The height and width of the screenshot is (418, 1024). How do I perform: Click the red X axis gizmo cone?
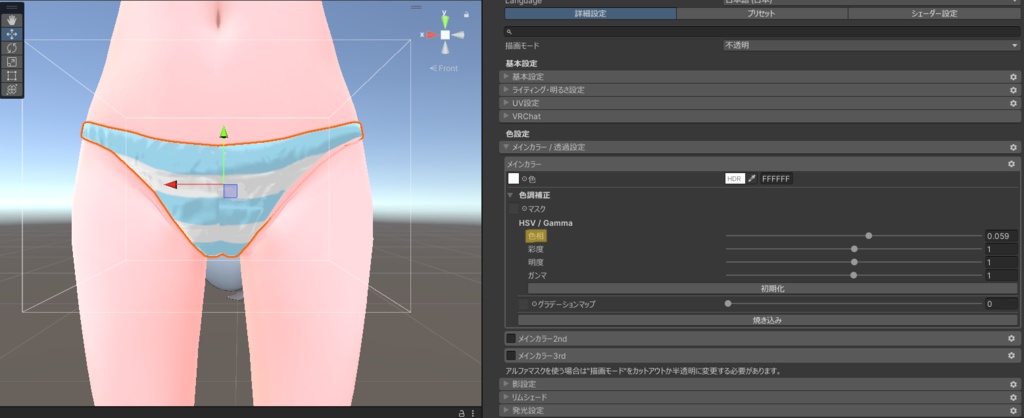pos(432,35)
